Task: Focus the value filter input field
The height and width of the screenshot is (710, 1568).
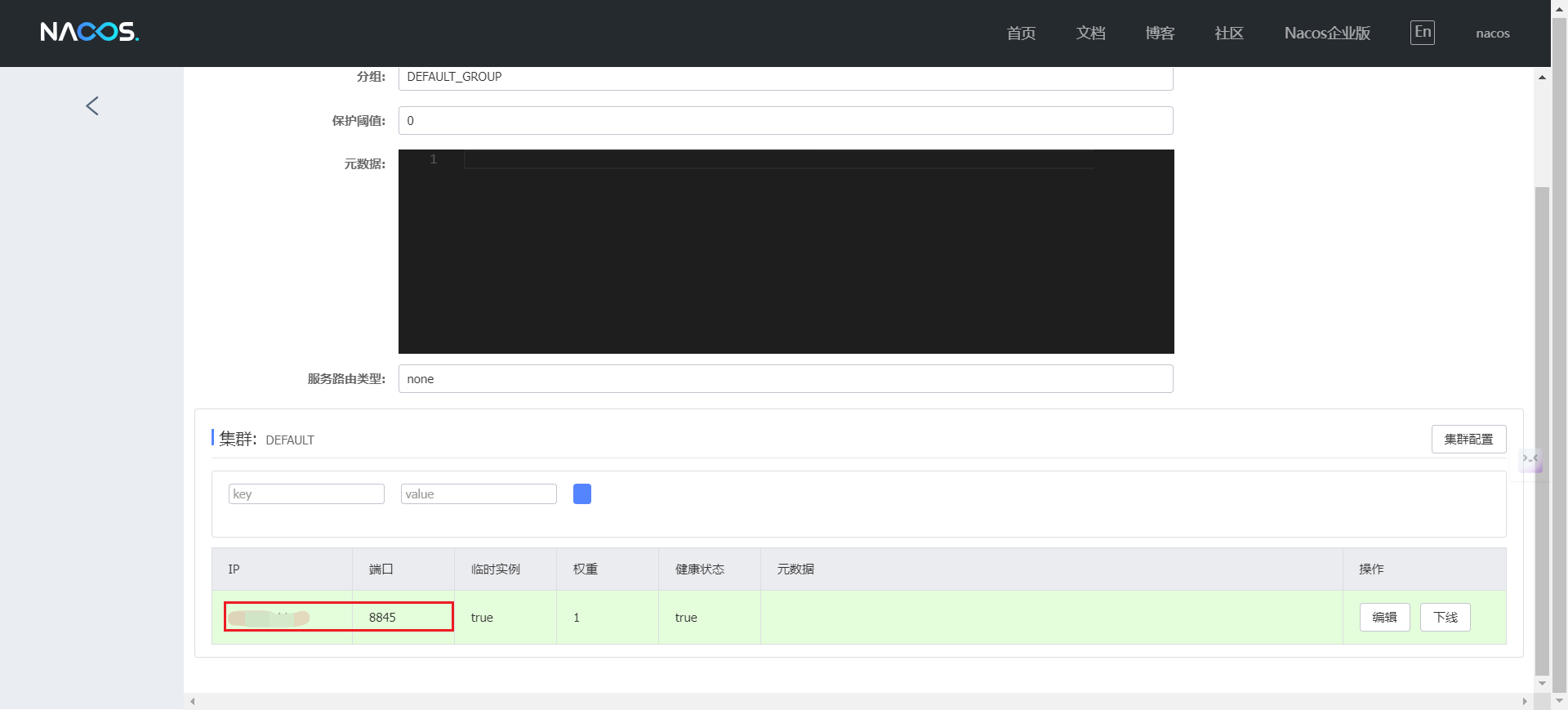Action: pos(479,493)
